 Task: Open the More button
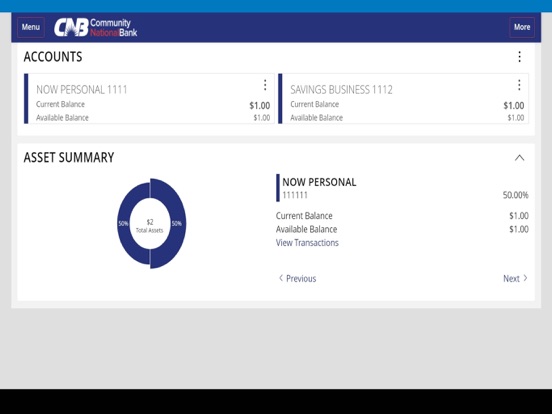click(x=522, y=27)
